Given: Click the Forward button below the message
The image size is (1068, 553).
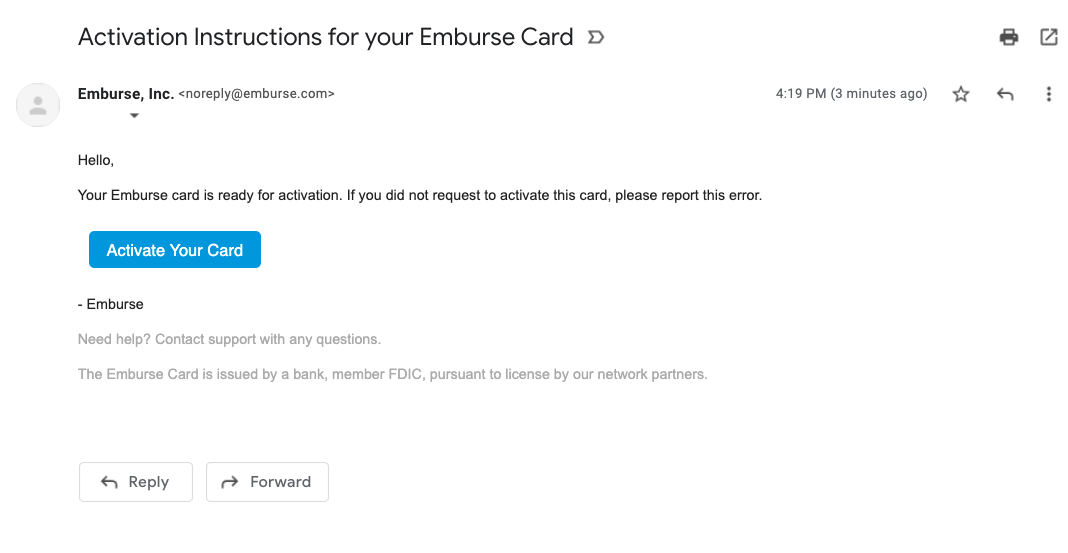Looking at the screenshot, I should click(267, 482).
